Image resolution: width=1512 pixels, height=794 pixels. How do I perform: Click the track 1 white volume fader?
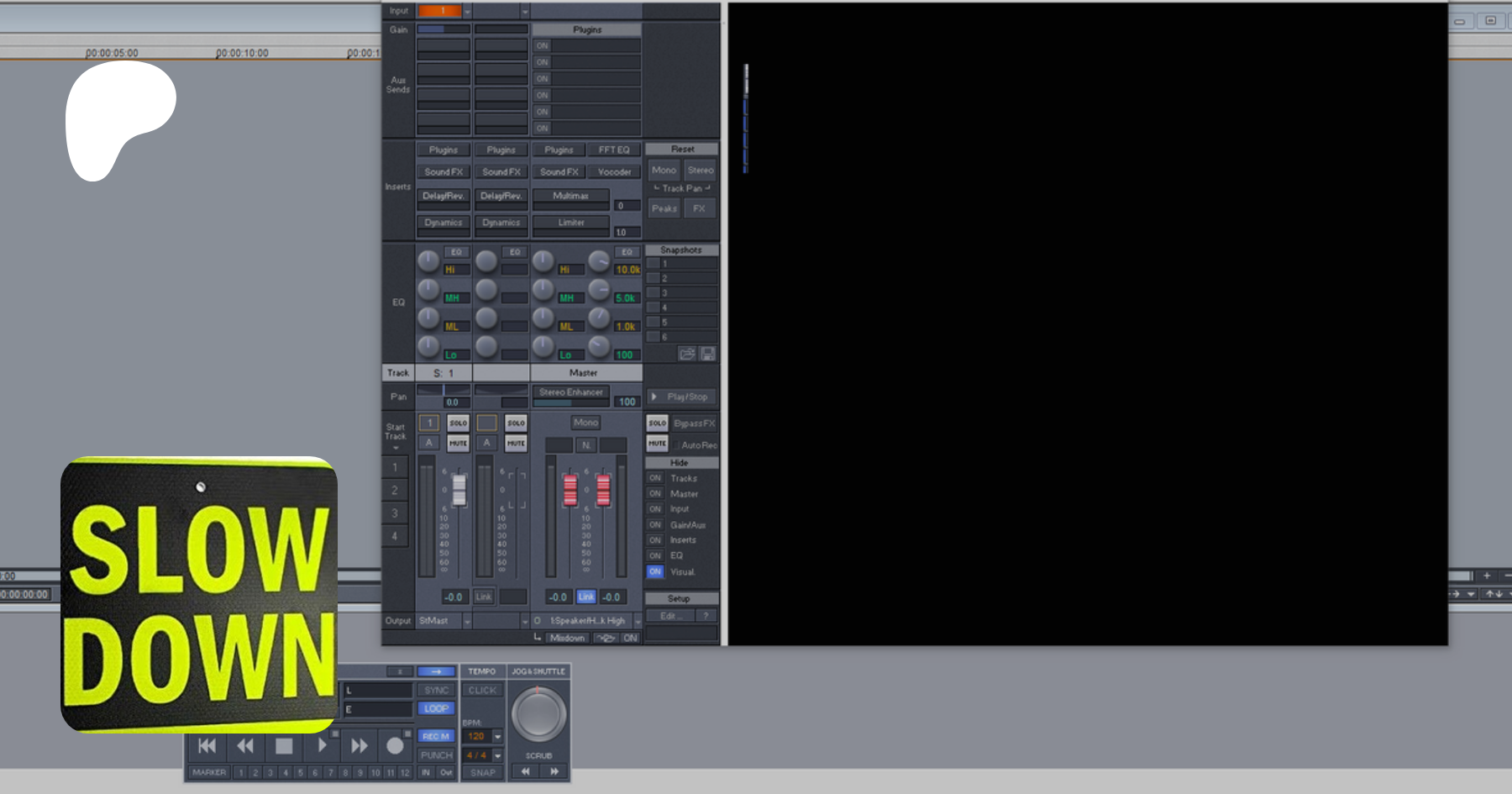click(x=459, y=489)
